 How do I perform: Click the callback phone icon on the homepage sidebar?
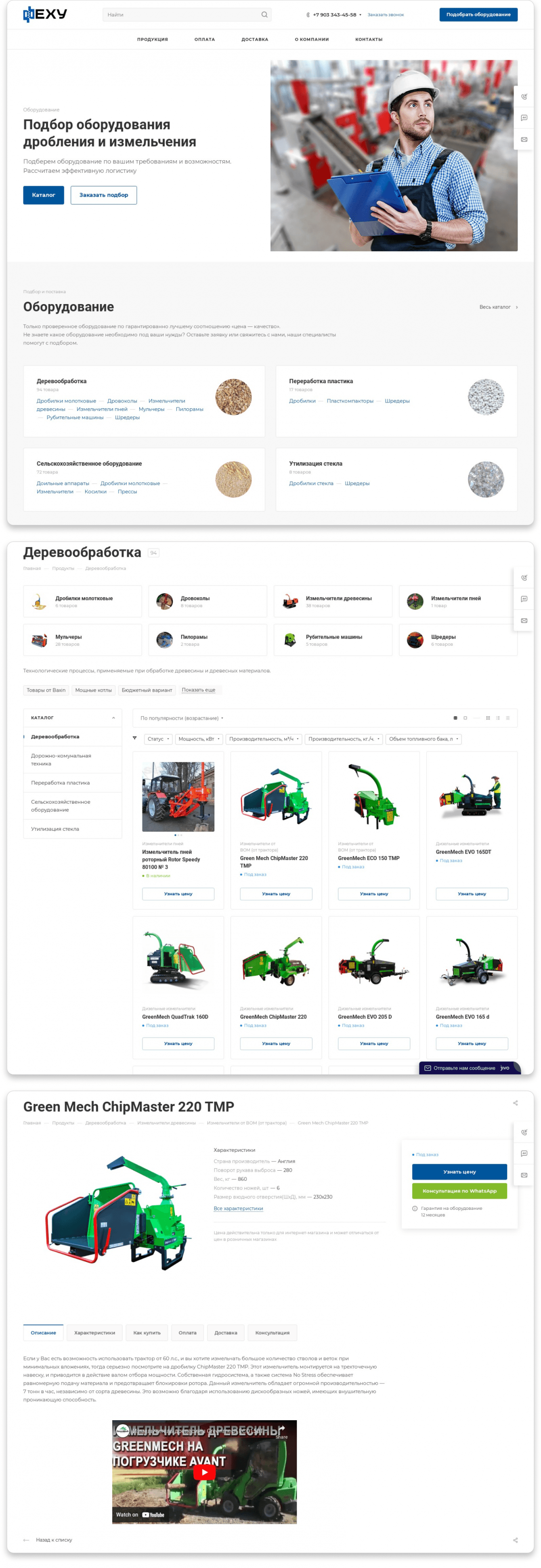524,97
